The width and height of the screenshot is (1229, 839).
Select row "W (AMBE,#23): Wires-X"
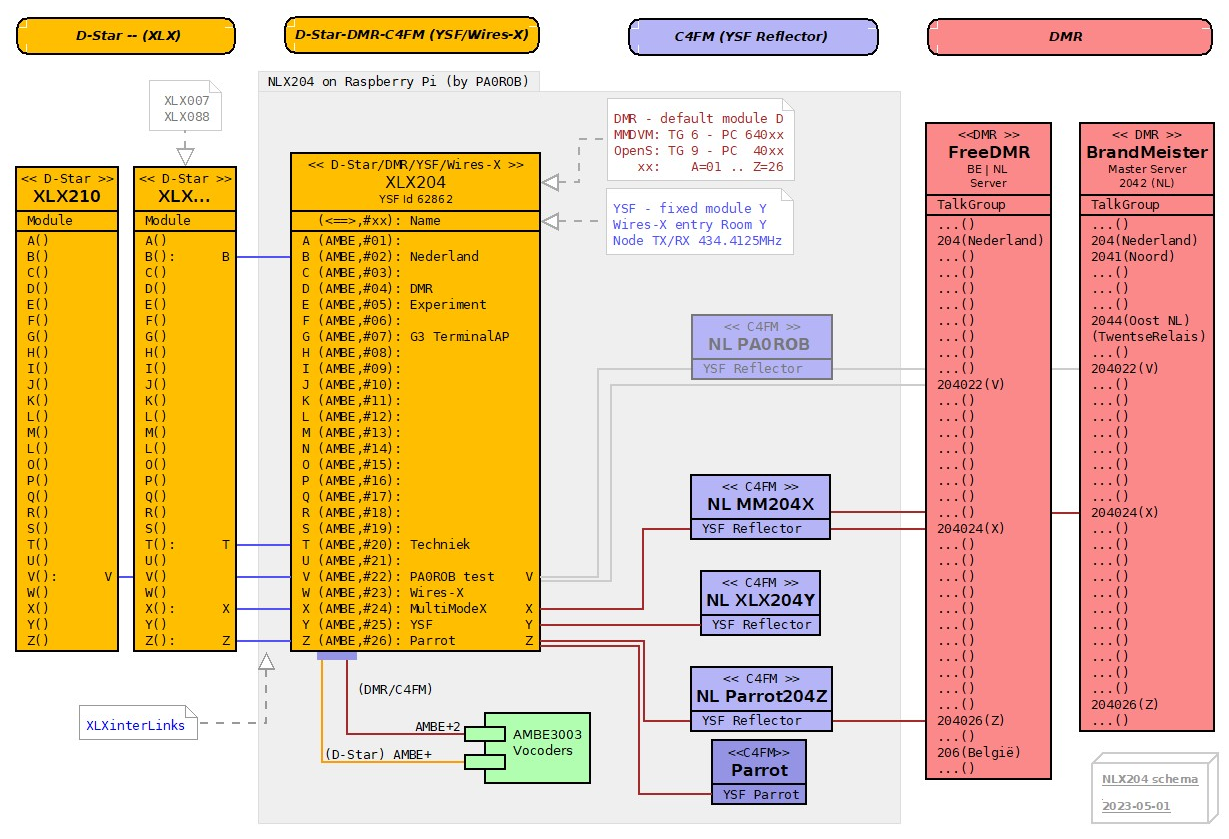click(x=415, y=592)
